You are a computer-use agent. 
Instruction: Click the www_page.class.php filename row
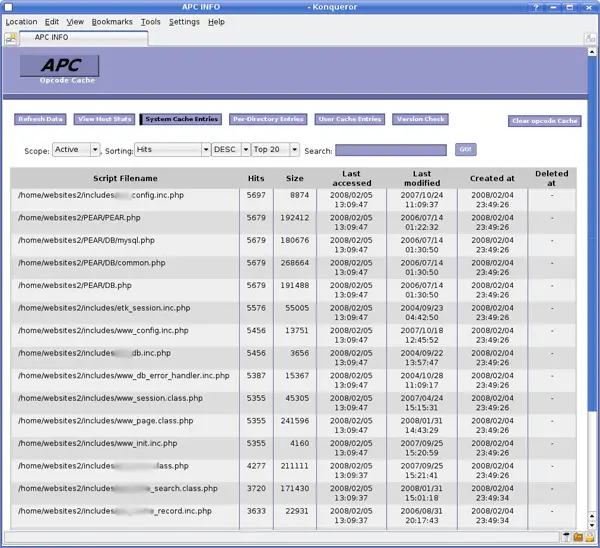click(x=106, y=421)
